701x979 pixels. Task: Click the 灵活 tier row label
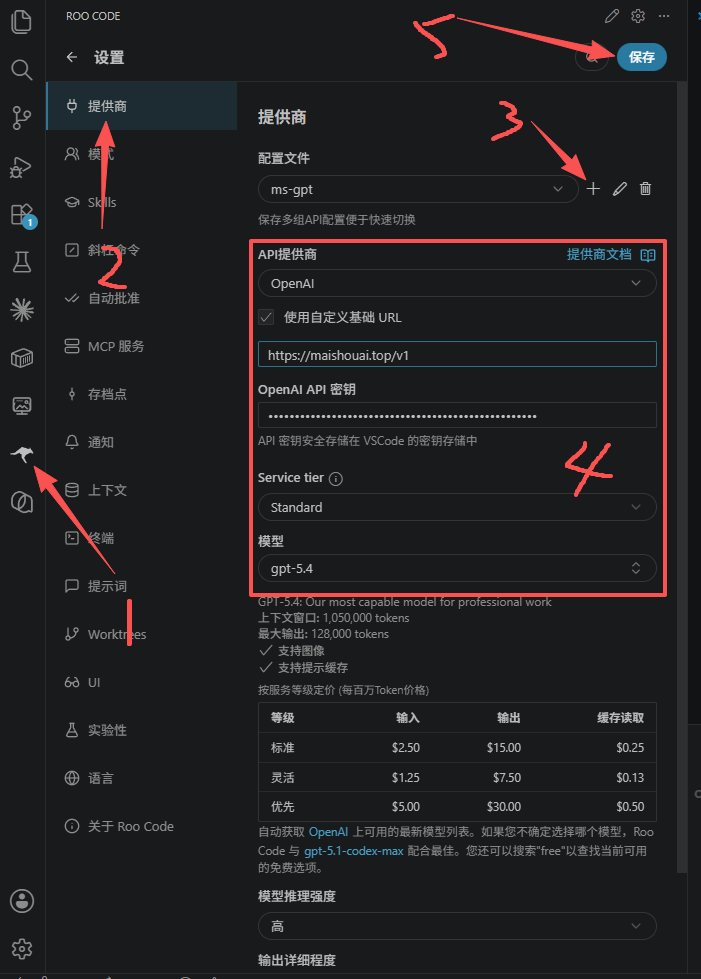click(282, 778)
